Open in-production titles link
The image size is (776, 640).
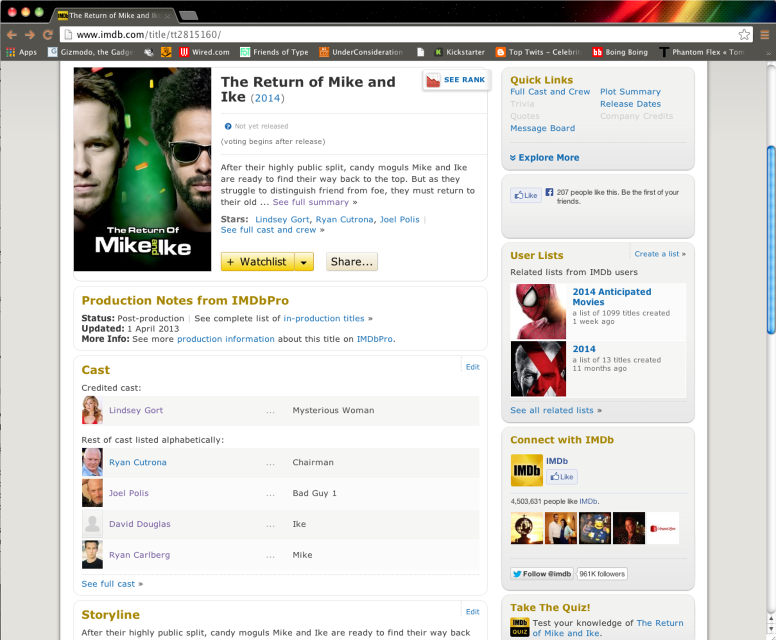pos(324,318)
